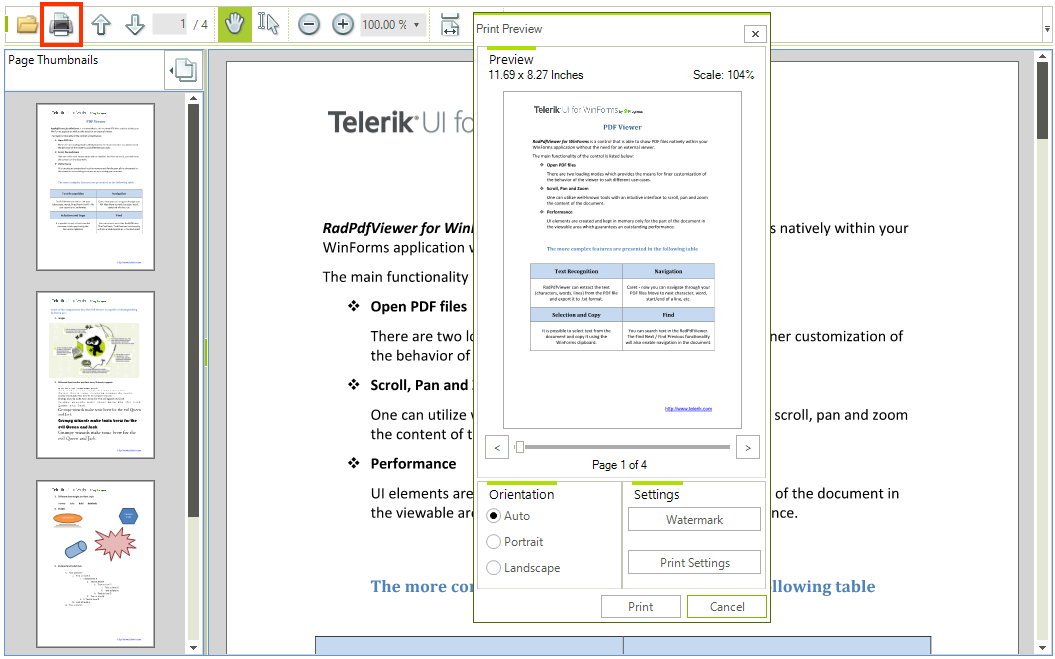The width and height of the screenshot is (1055, 659).
Task: Click 'Open PDF files' heading in document
Action: click(x=419, y=307)
